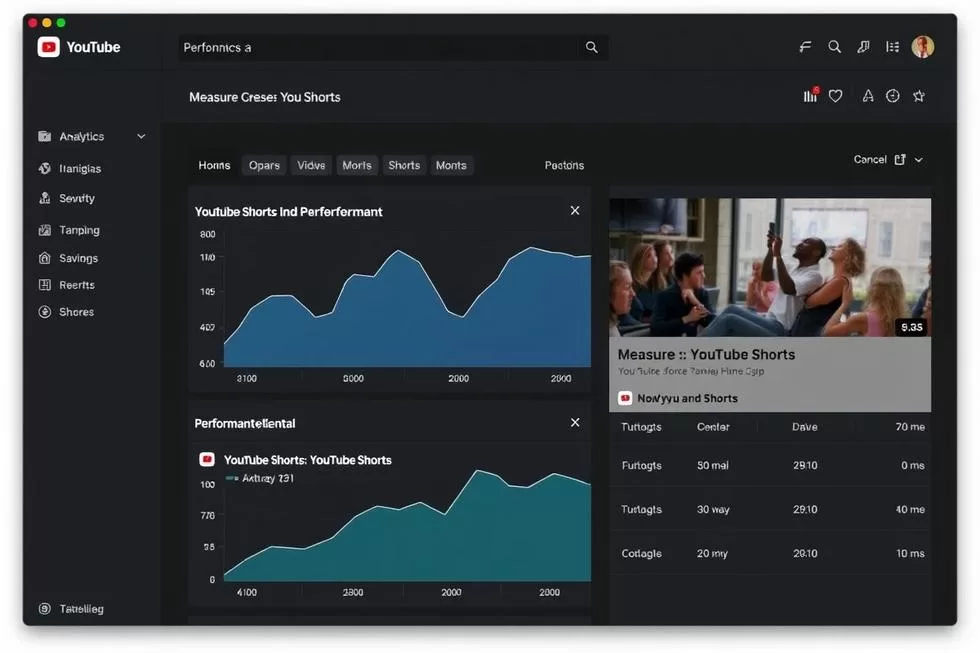
Task: Click the Tatelieg icon at sidebar bottom
Action: coord(44,609)
